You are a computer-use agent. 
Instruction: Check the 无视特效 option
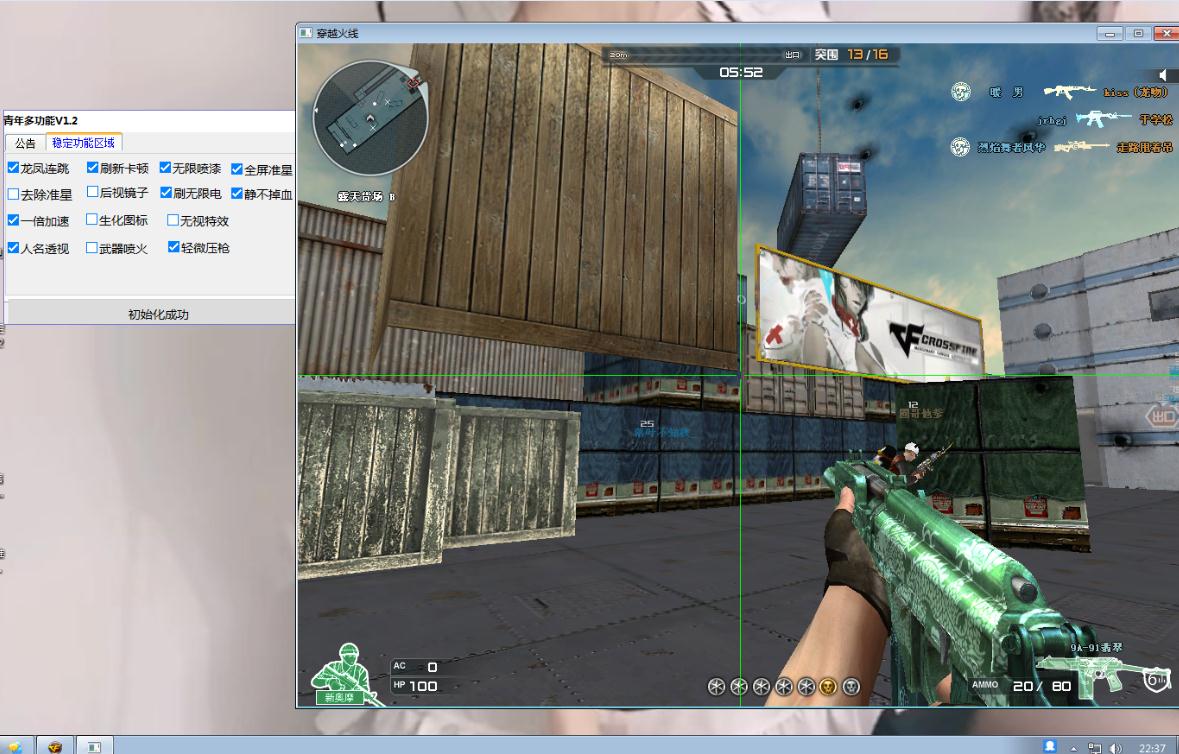(x=173, y=220)
